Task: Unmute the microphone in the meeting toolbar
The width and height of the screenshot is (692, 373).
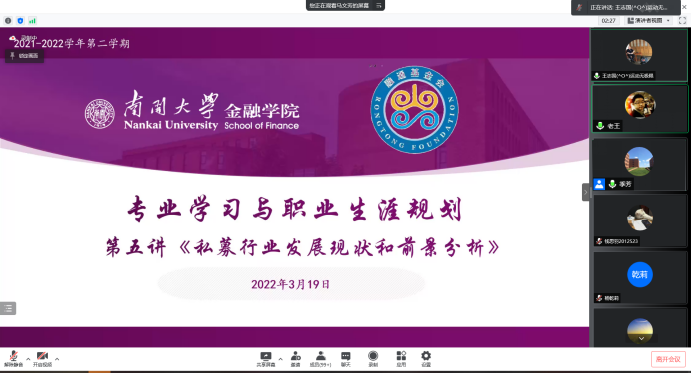Action: point(13,359)
